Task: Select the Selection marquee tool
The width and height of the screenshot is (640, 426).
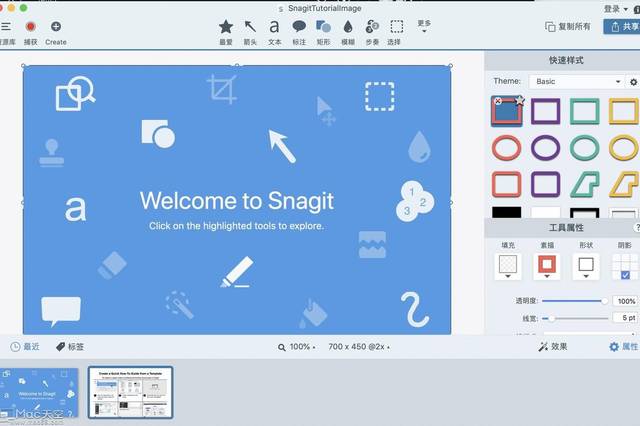Action: pos(396,32)
